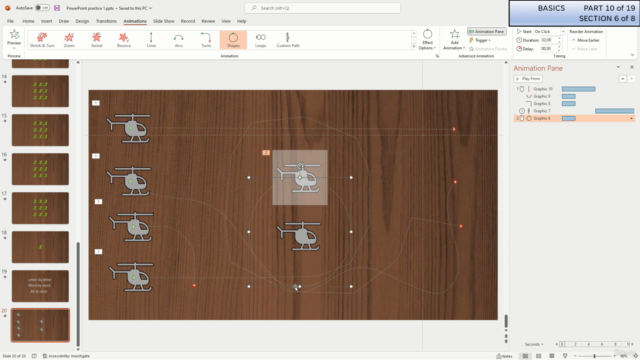The width and height of the screenshot is (640, 360).
Task: Choose the Arcs motion path
Action: tap(178, 40)
